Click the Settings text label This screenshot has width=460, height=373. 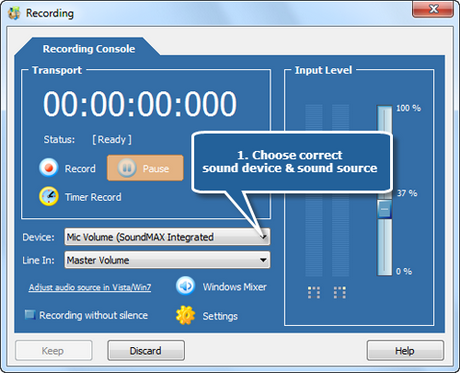[x=220, y=316]
